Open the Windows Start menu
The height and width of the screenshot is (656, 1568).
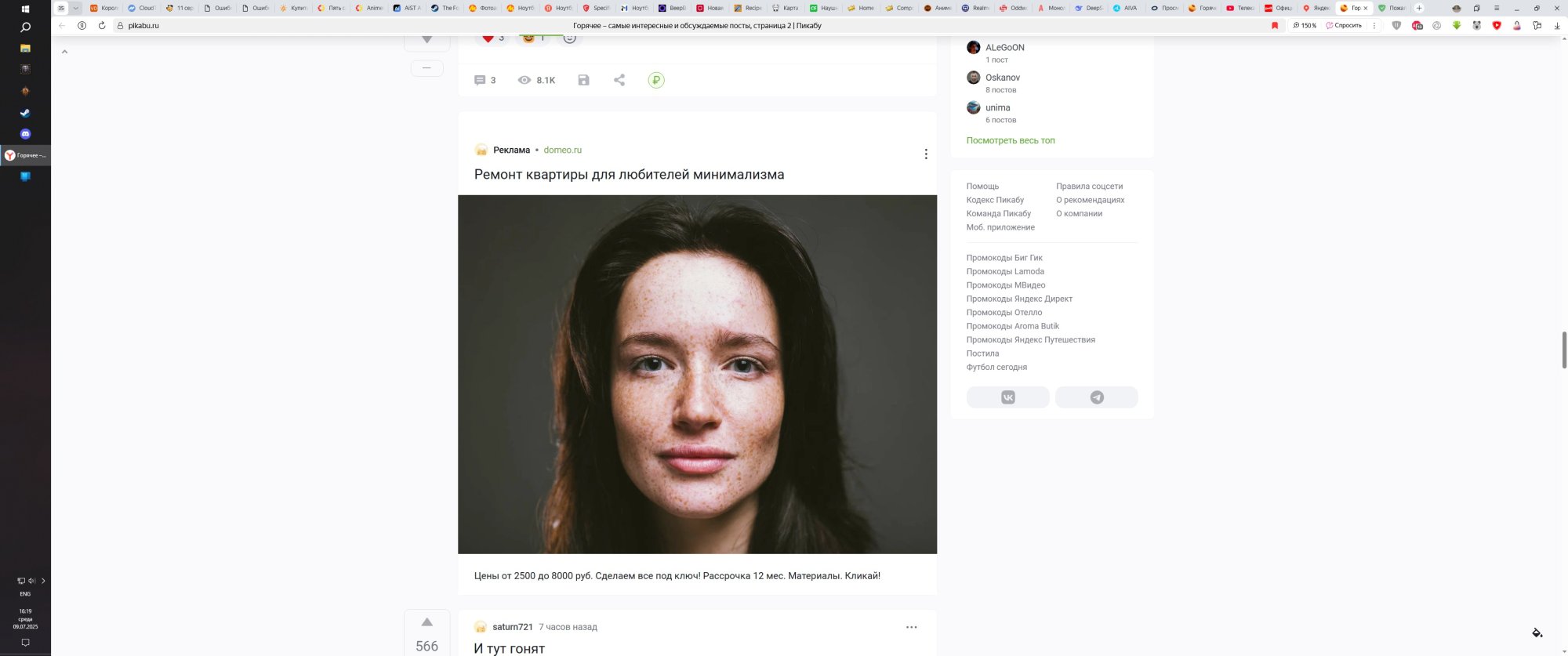[25, 9]
